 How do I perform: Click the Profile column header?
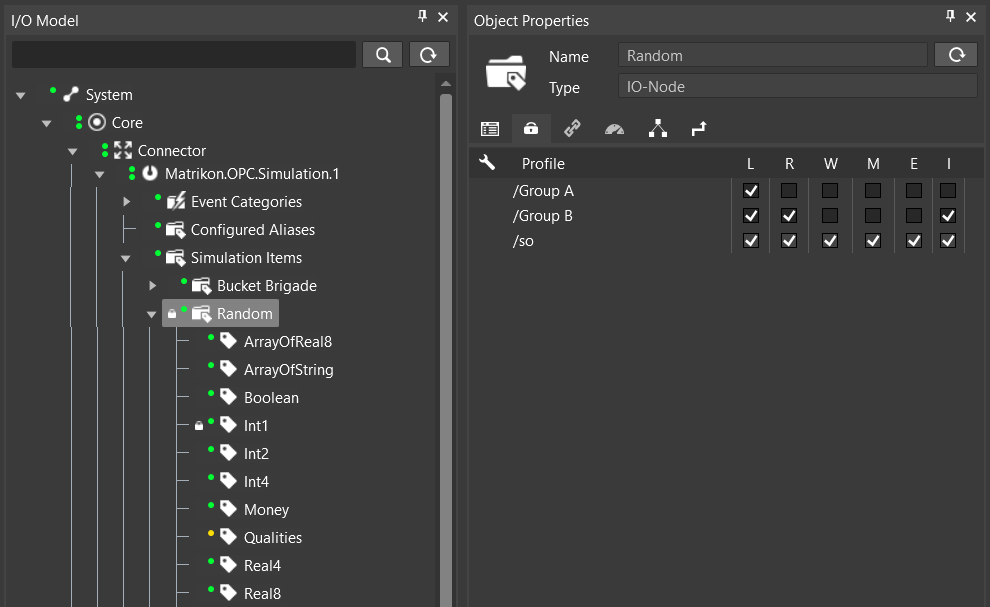(x=543, y=163)
